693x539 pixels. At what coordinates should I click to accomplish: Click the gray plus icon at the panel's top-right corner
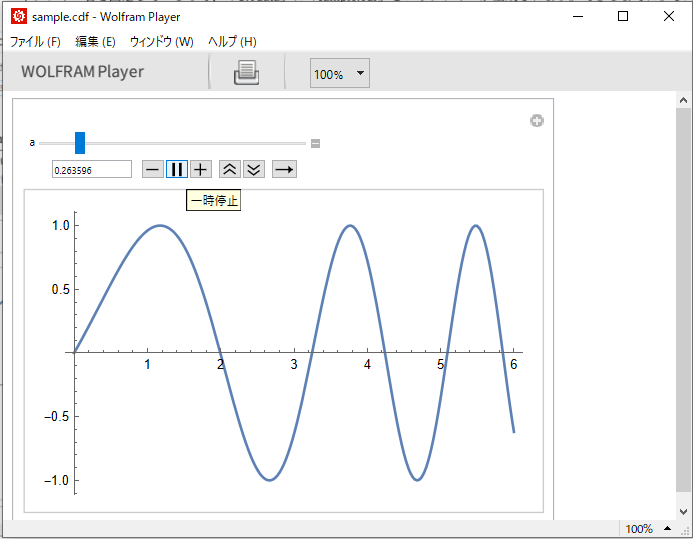click(537, 121)
